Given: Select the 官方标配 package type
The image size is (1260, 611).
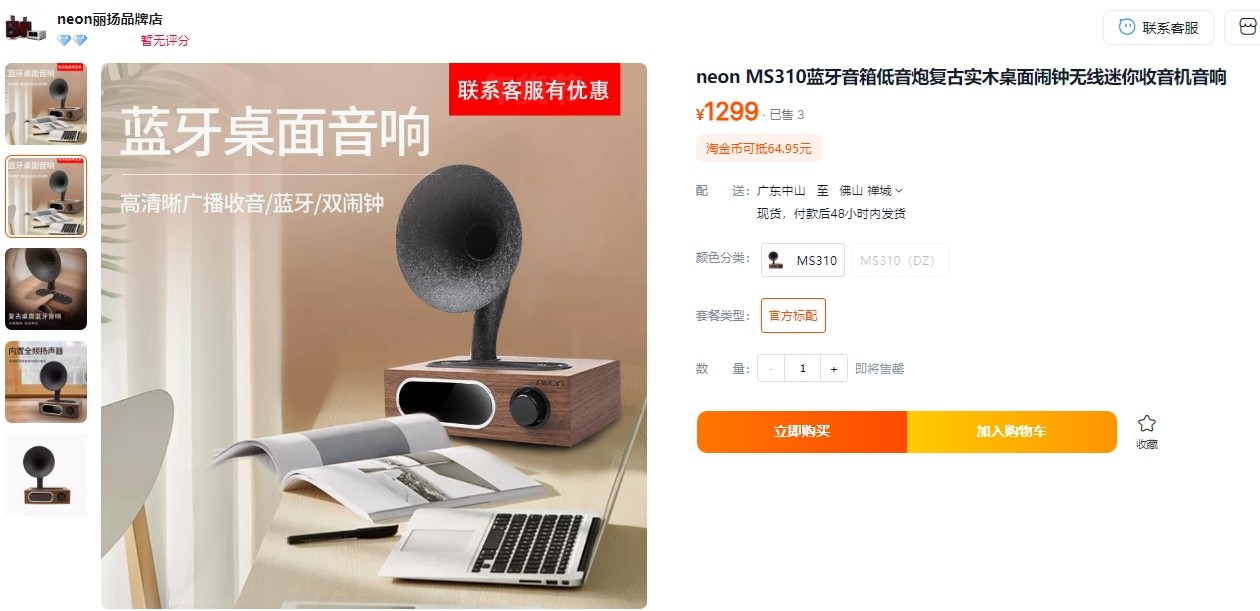Looking at the screenshot, I should tap(793, 315).
